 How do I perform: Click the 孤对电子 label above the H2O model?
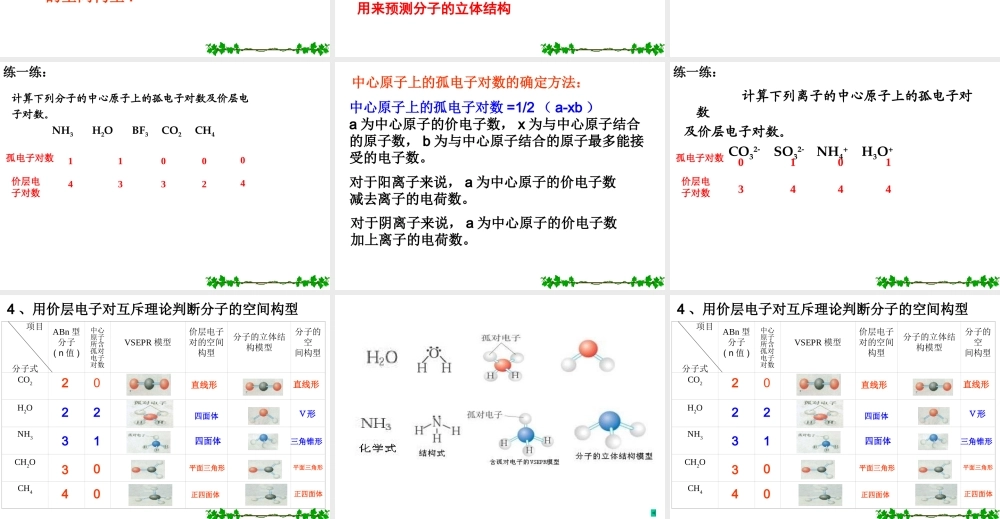coord(501,338)
